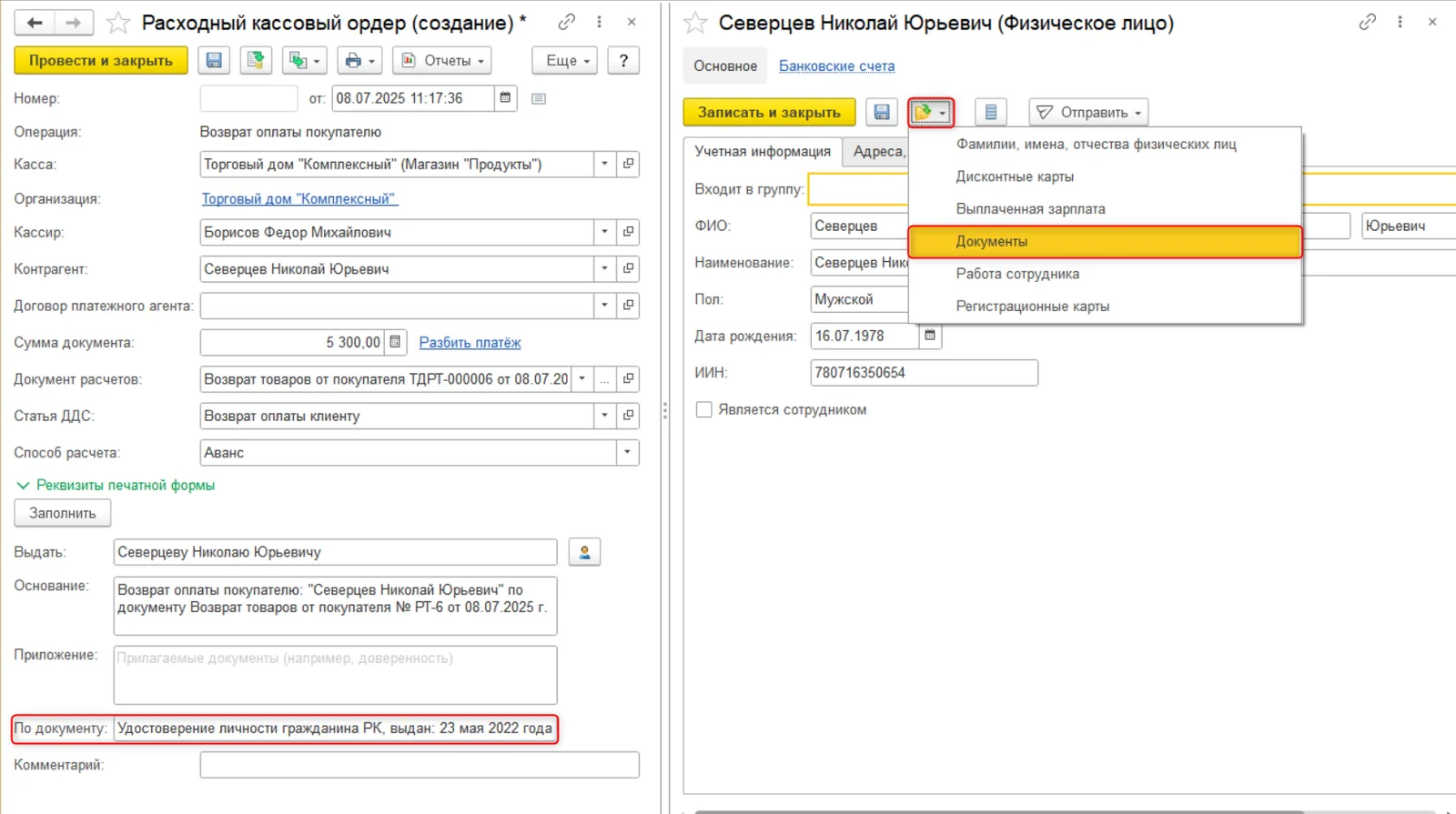Open the Статья ДДС record with its open icon
Image resolution: width=1456 pixels, height=814 pixels.
pyautogui.click(x=628, y=416)
